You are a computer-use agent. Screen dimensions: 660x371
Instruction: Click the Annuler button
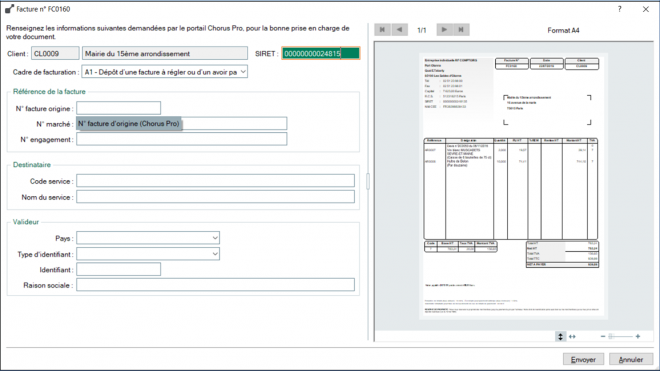pyautogui.click(x=631, y=359)
